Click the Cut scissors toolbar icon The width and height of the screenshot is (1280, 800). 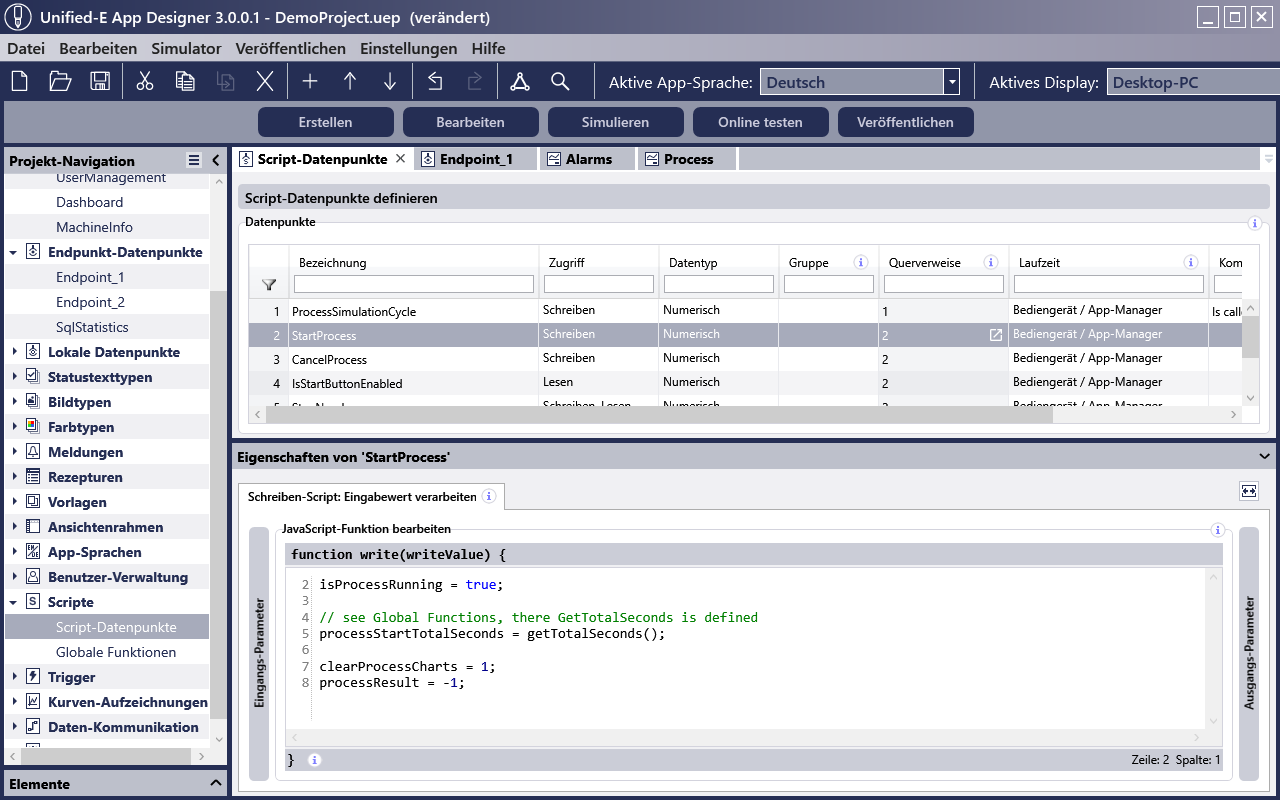[x=145, y=82]
